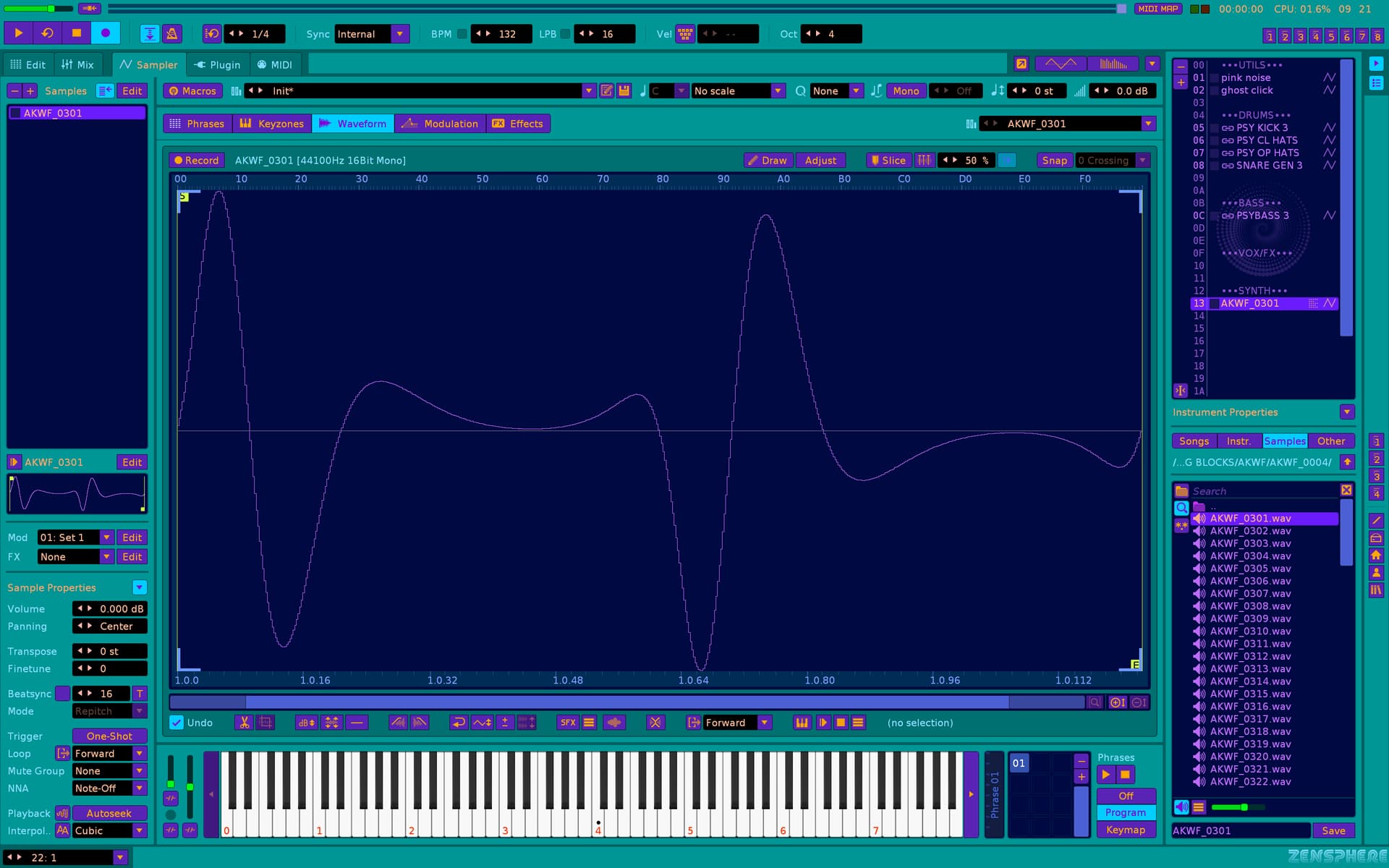The image size is (1389, 868).
Task: Open the Forward loop mode dropdown
Action: pos(765,723)
